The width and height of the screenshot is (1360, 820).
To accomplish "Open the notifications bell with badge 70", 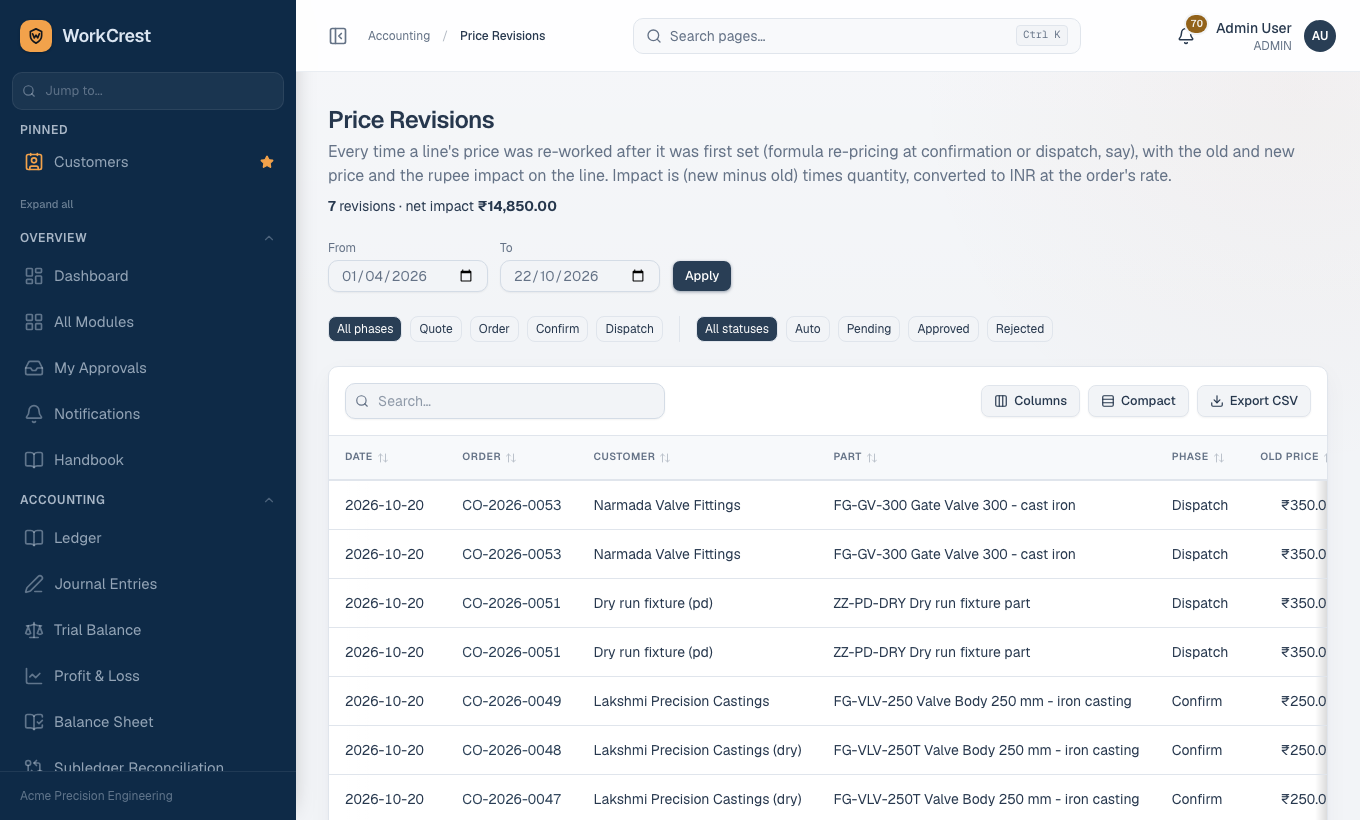I will pos(1186,36).
